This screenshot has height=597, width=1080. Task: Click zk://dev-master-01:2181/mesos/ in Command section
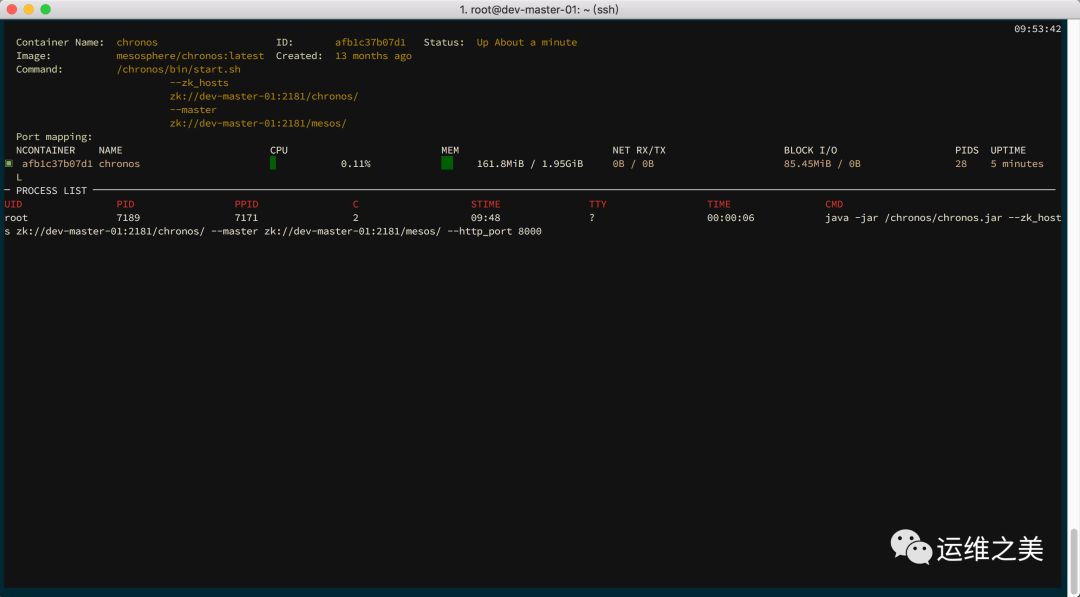(x=258, y=123)
